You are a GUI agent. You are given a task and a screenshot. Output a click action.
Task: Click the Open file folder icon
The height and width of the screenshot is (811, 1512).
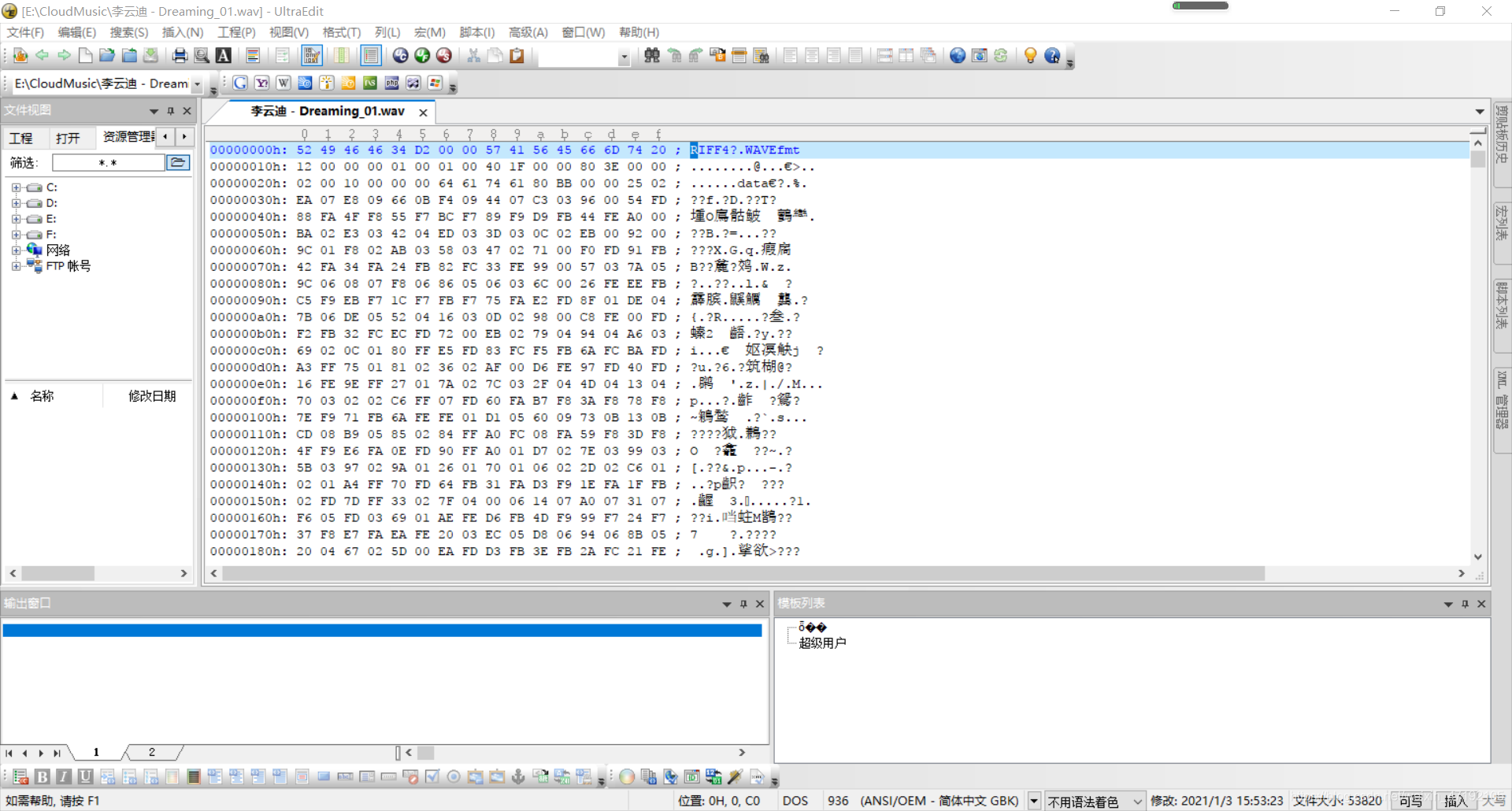tap(107, 55)
